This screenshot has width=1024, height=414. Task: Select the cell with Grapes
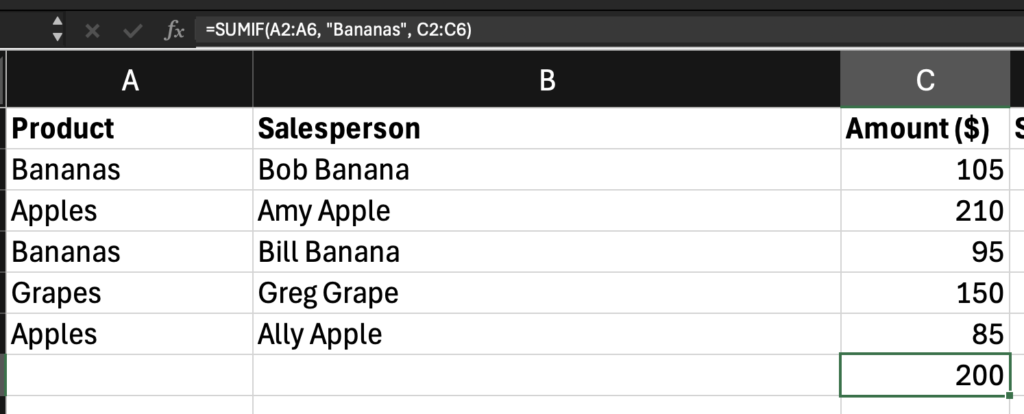point(130,293)
